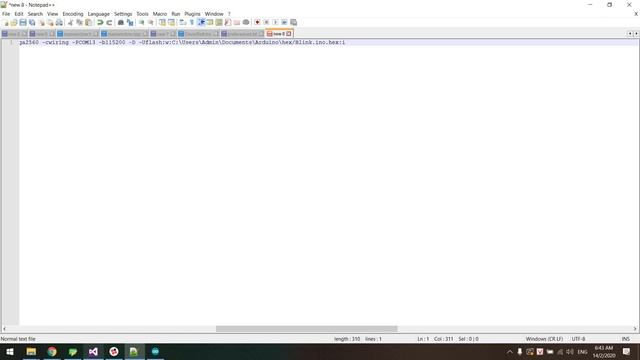Click the macro Playback icon
The width and height of the screenshot is (640, 360).
click(x=275, y=22)
